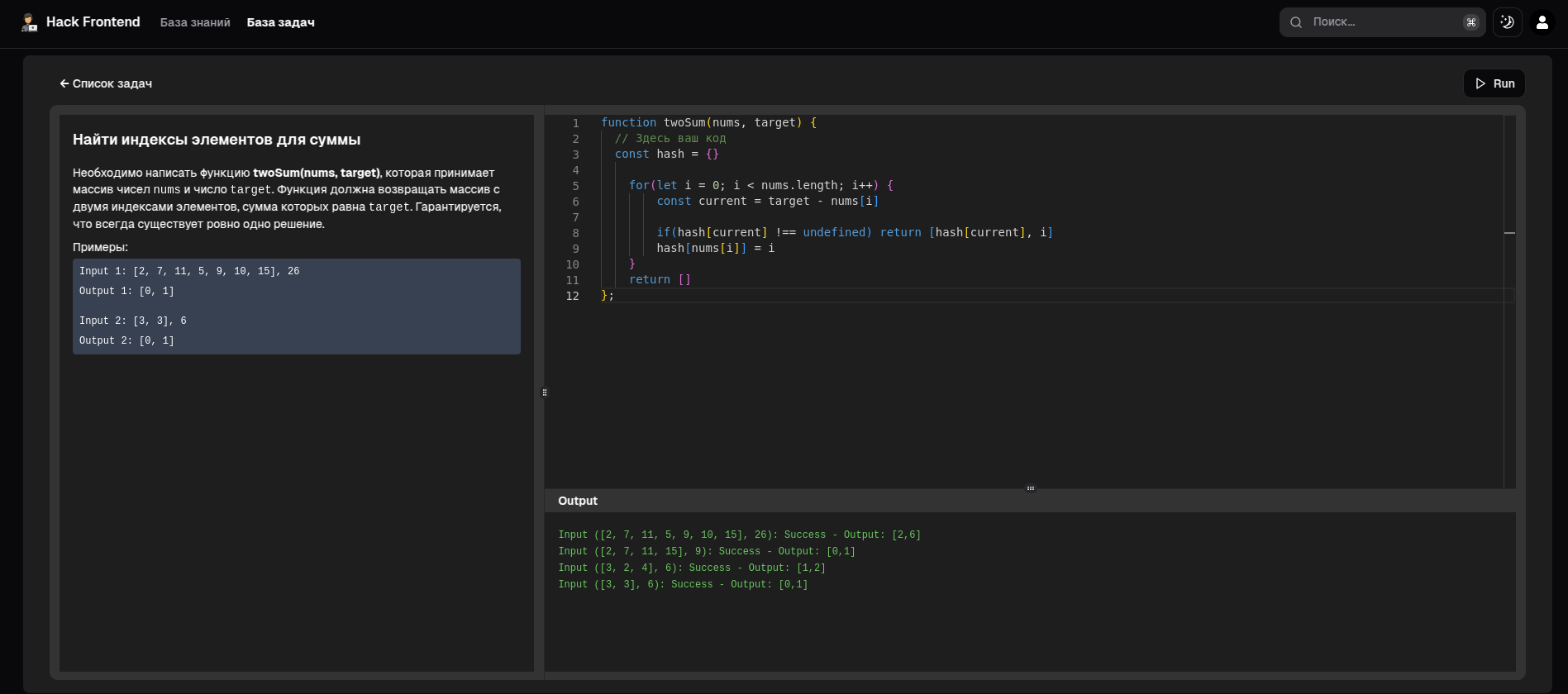
Task: Click line number 5 in the editor
Action: point(576,186)
